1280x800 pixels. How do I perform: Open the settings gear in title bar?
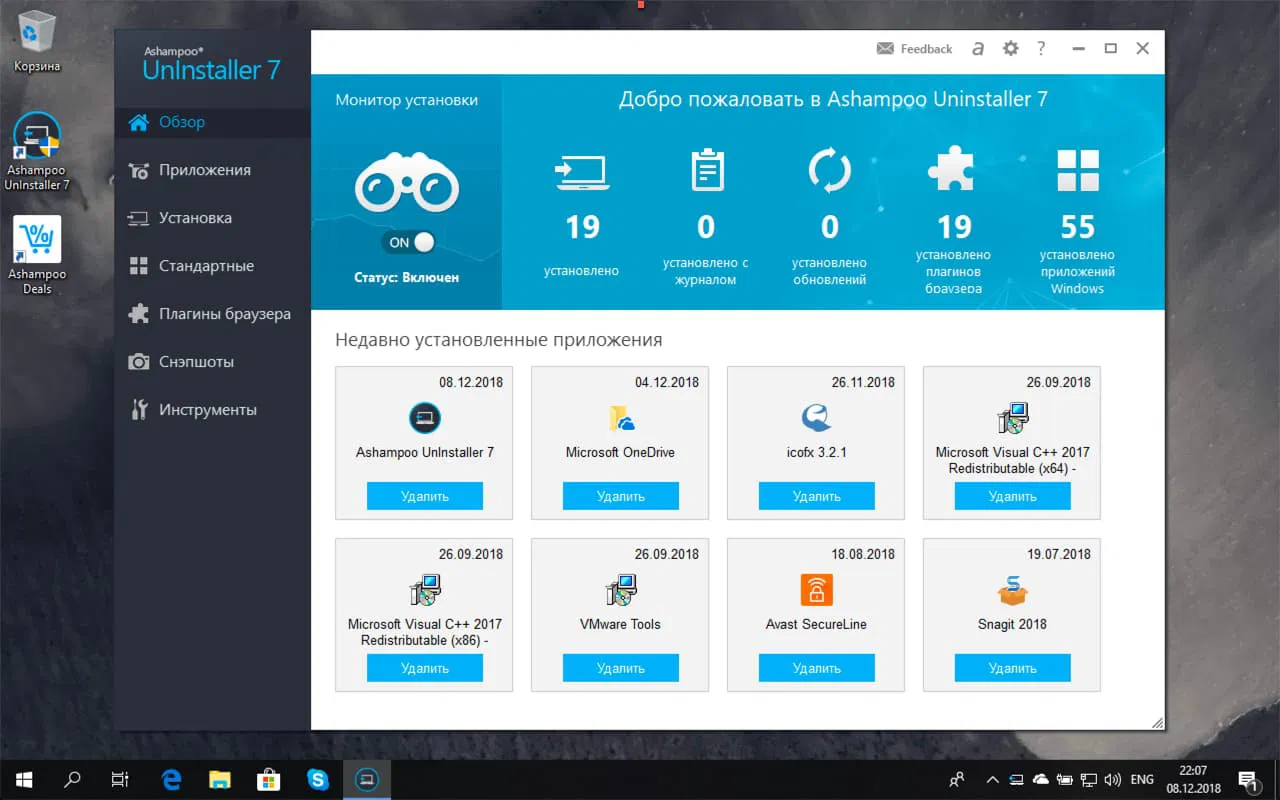click(x=1010, y=48)
